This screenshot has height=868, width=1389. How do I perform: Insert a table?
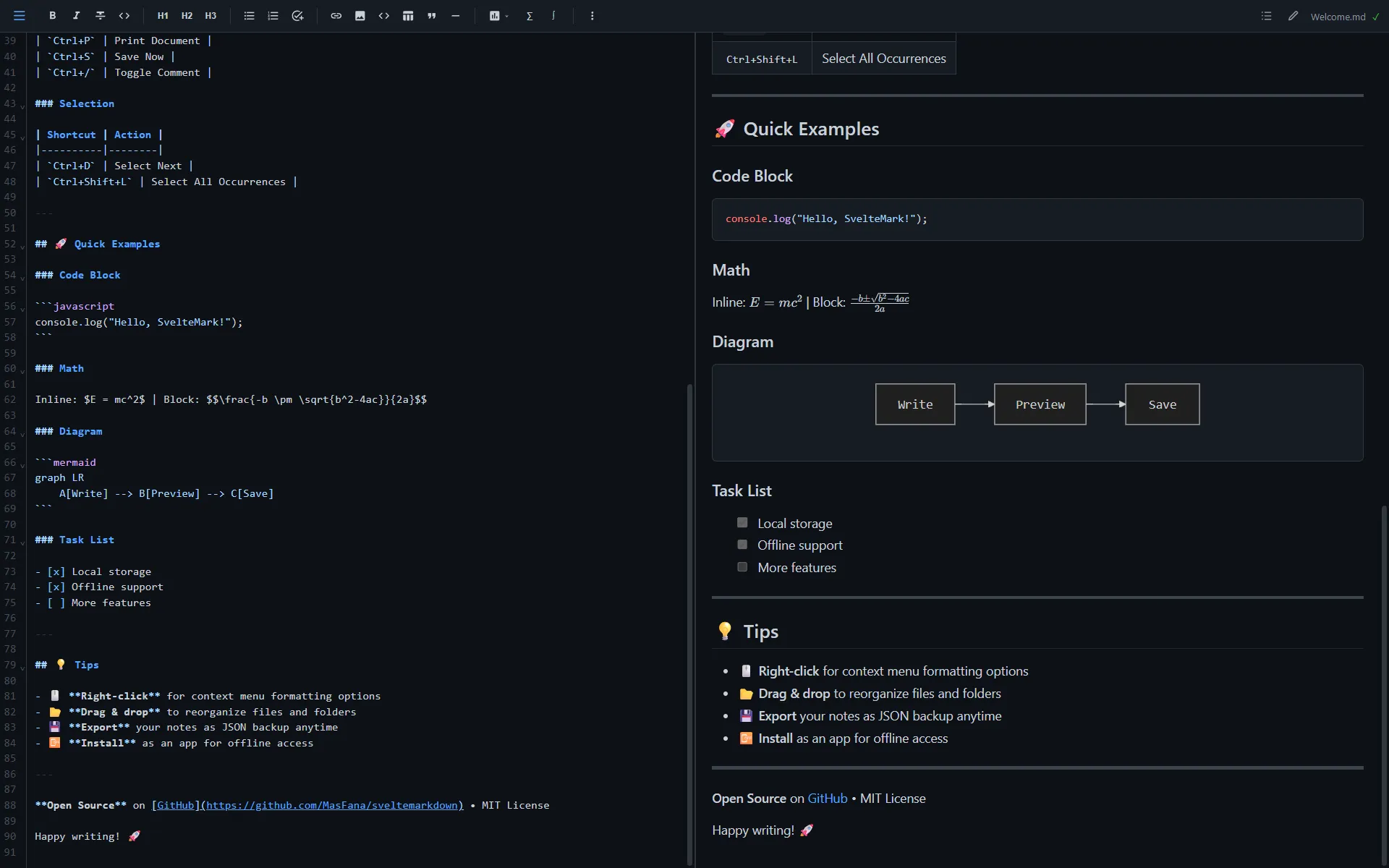(408, 16)
